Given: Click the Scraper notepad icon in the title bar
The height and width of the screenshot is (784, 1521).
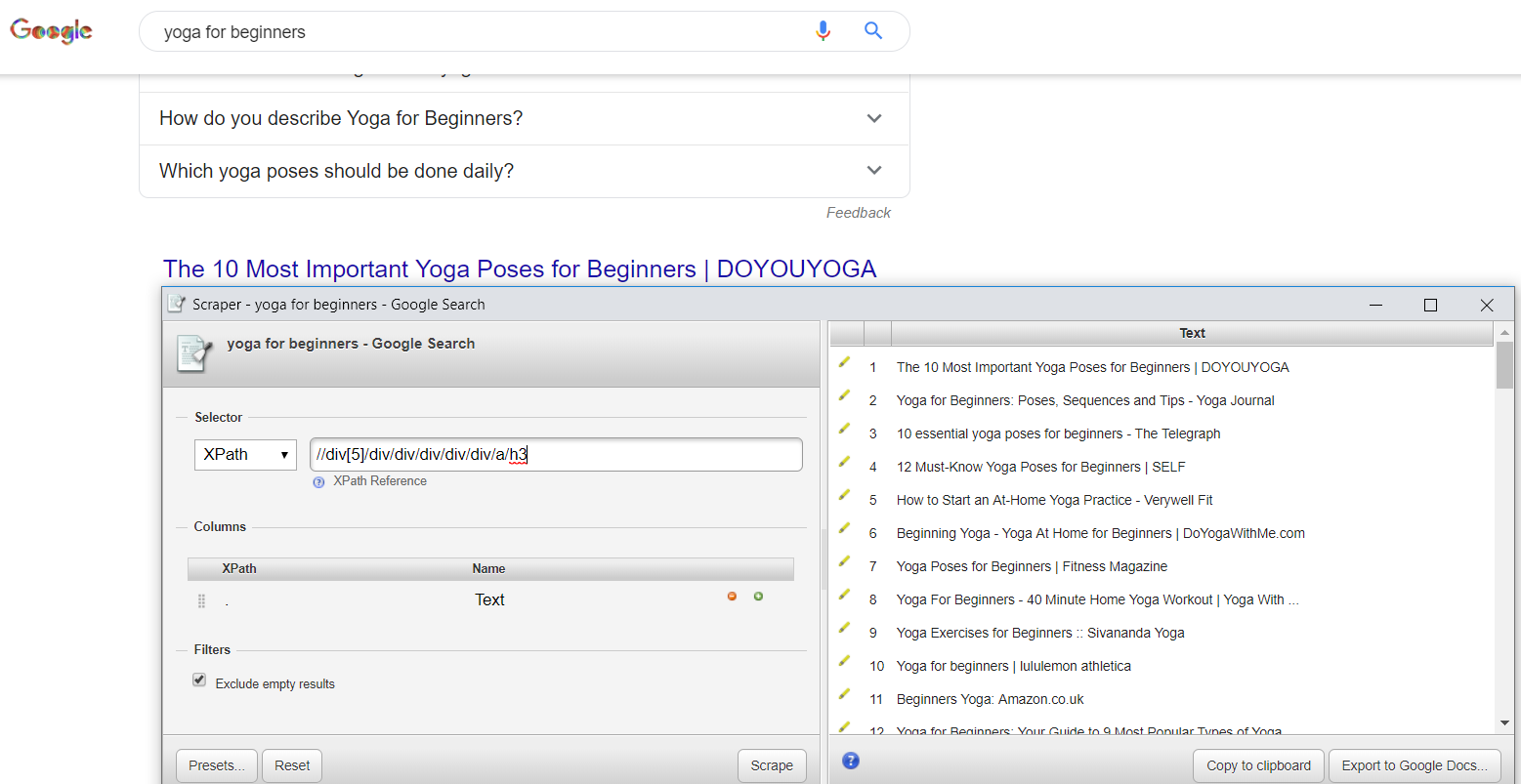Looking at the screenshot, I should pyautogui.click(x=177, y=304).
